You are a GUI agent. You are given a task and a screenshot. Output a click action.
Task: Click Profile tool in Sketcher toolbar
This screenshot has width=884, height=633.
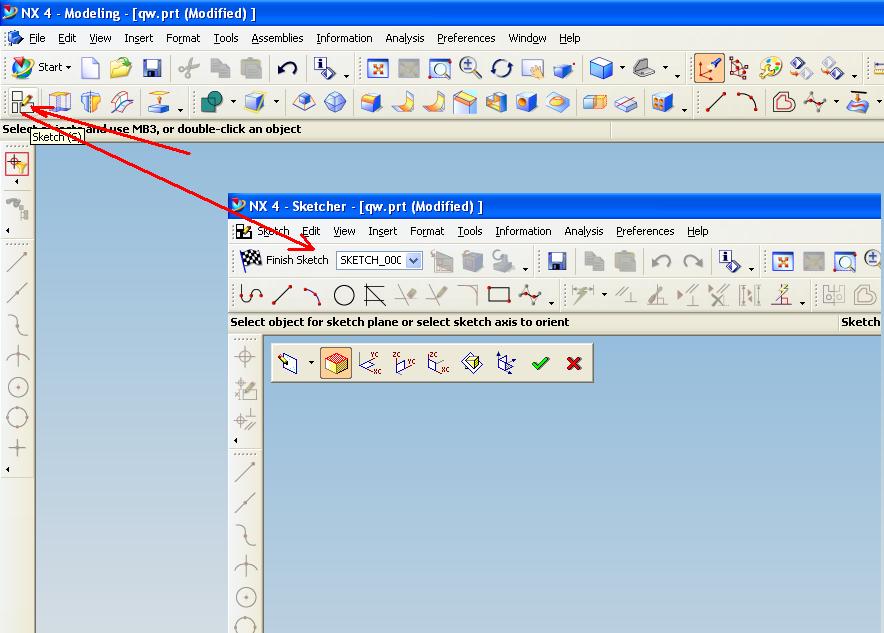tap(251, 295)
